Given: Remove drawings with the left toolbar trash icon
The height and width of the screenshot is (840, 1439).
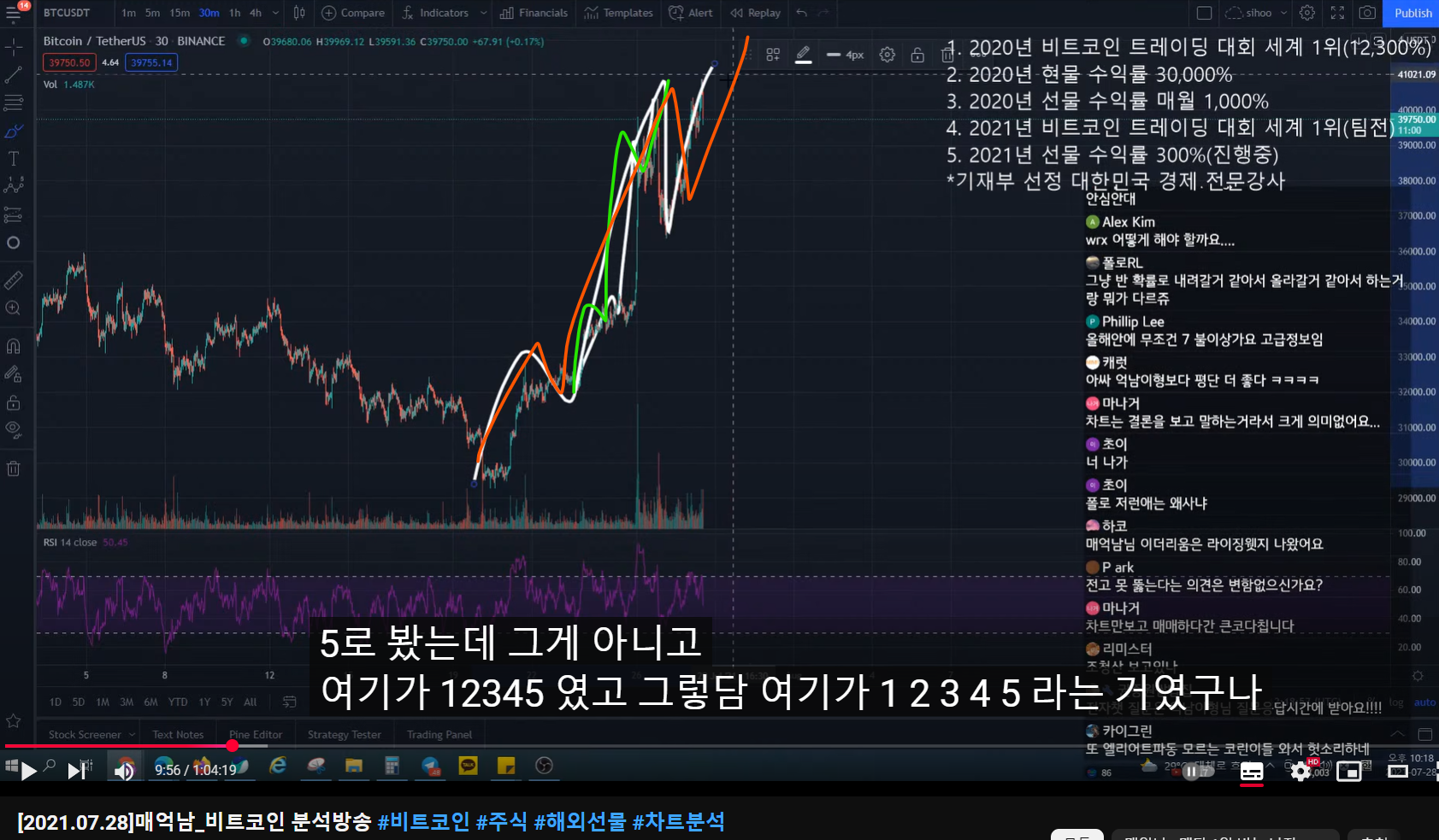Looking at the screenshot, I should pos(14,468).
